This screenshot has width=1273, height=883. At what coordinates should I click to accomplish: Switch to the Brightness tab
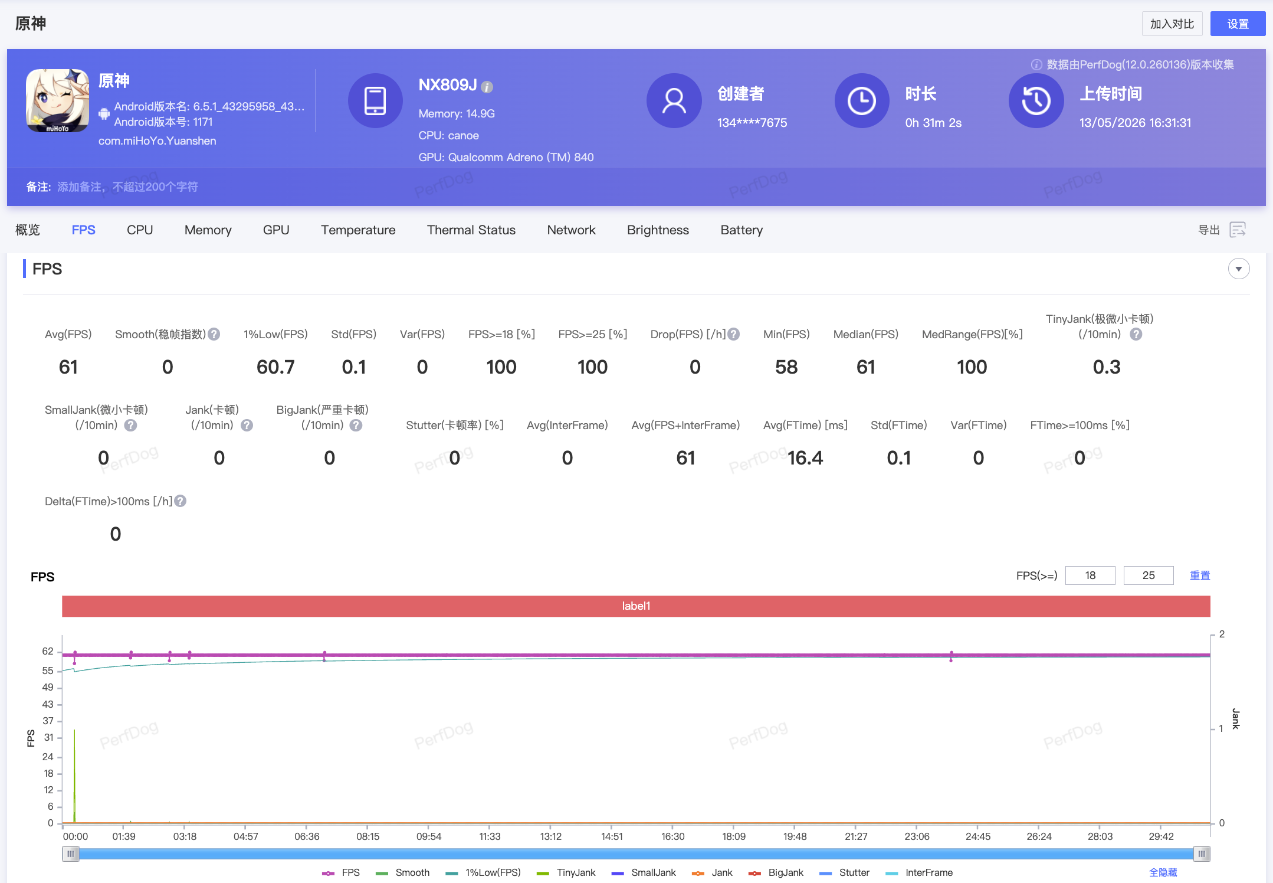(x=658, y=230)
